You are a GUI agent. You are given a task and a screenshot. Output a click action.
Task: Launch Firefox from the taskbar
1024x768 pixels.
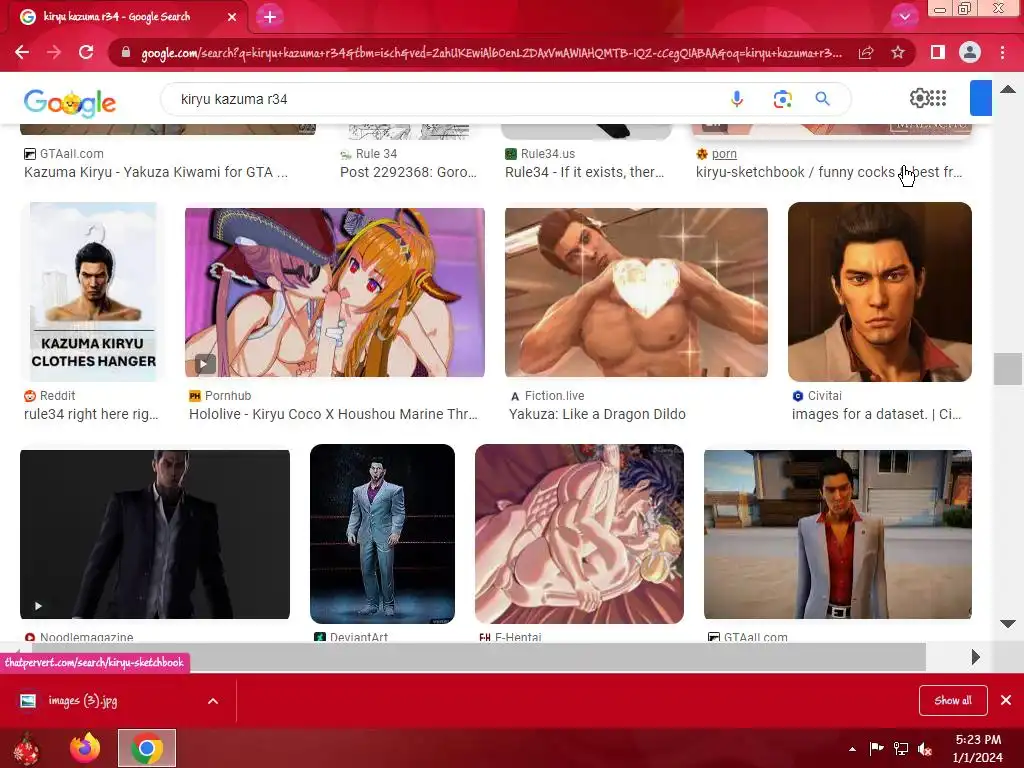(85, 748)
